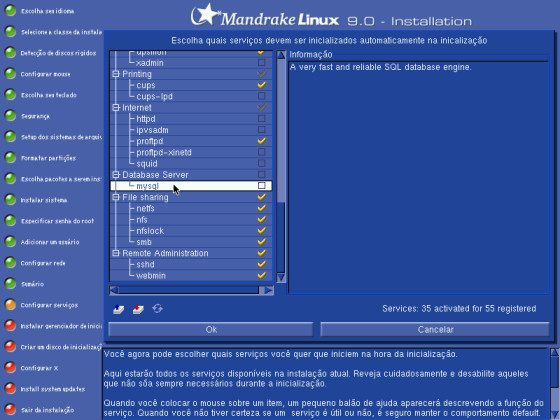Toggle the smb service checkbox
Screen dimensions: 560x420
[261, 242]
